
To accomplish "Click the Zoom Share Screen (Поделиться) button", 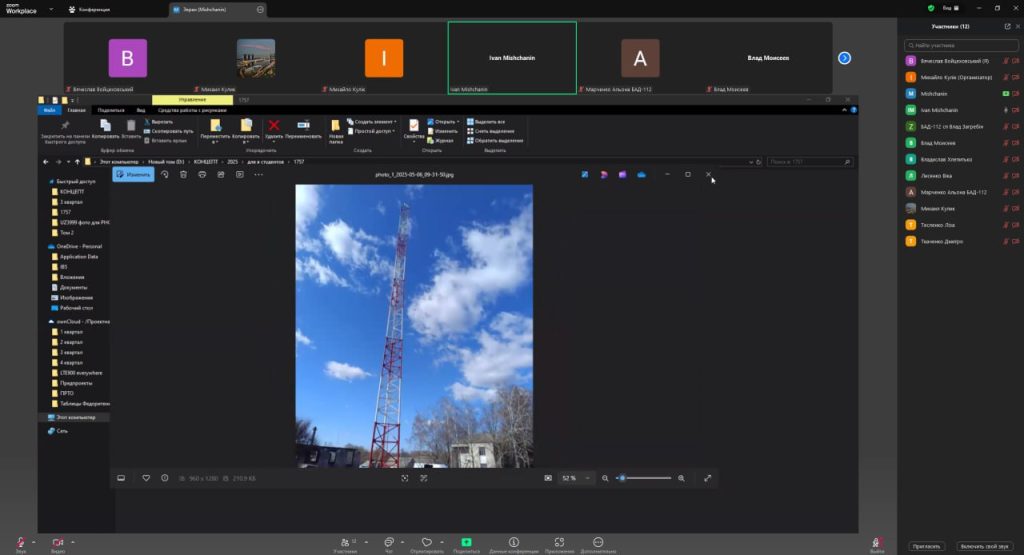I will point(466,541).
